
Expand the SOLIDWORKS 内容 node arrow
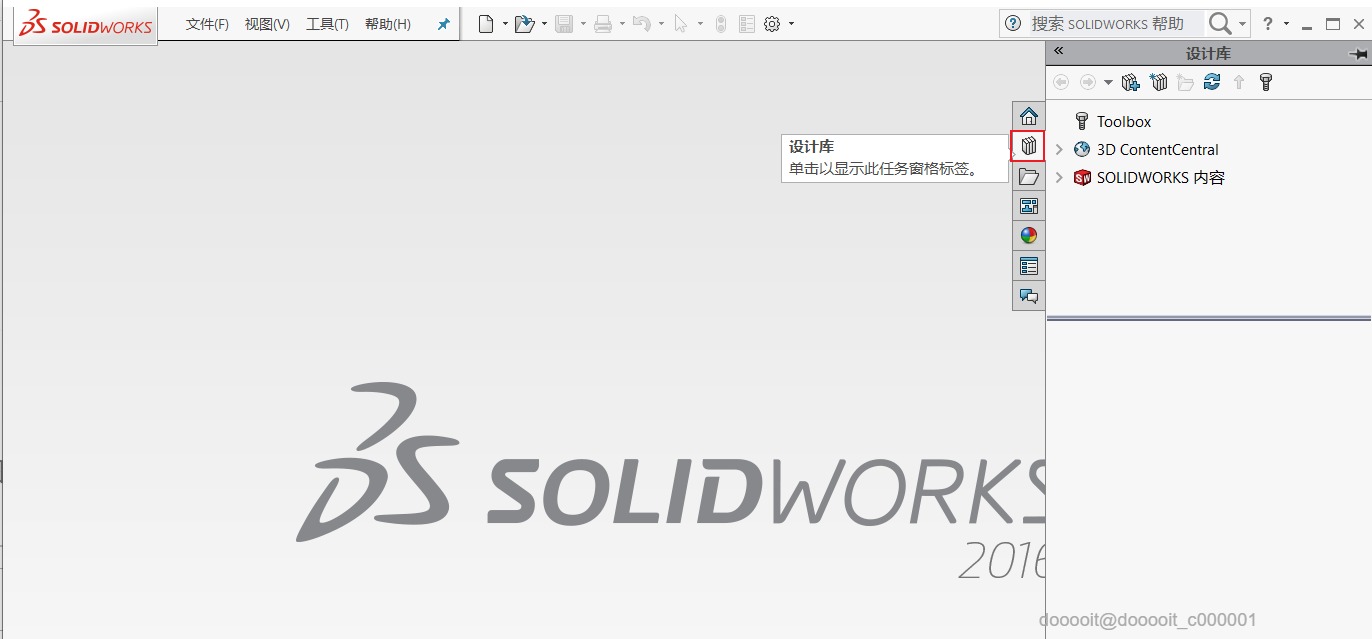coord(1060,177)
